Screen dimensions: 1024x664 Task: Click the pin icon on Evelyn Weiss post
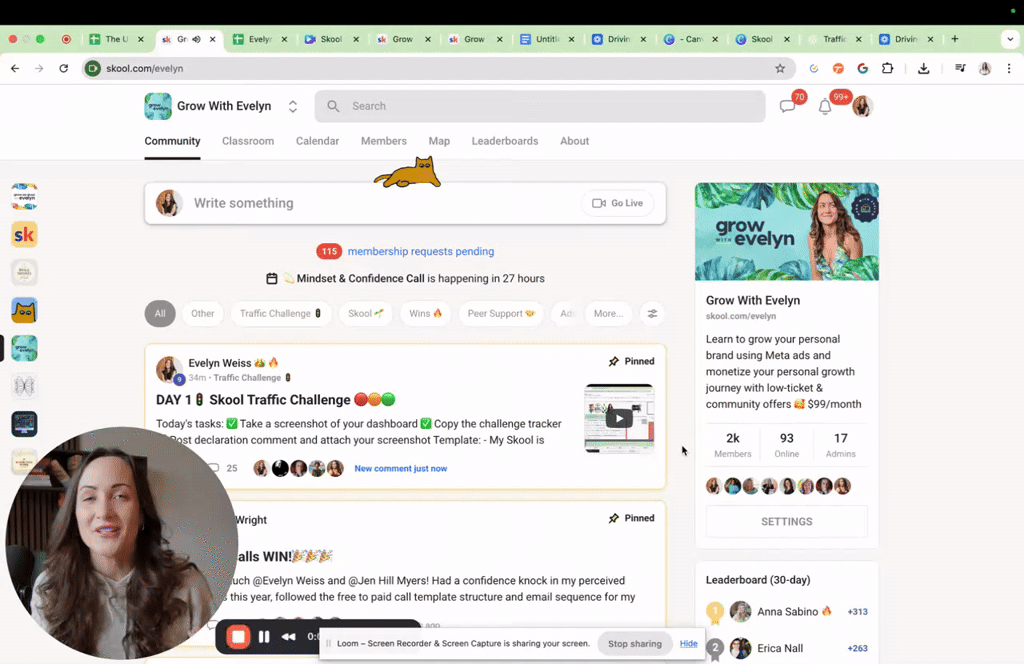[x=613, y=361]
